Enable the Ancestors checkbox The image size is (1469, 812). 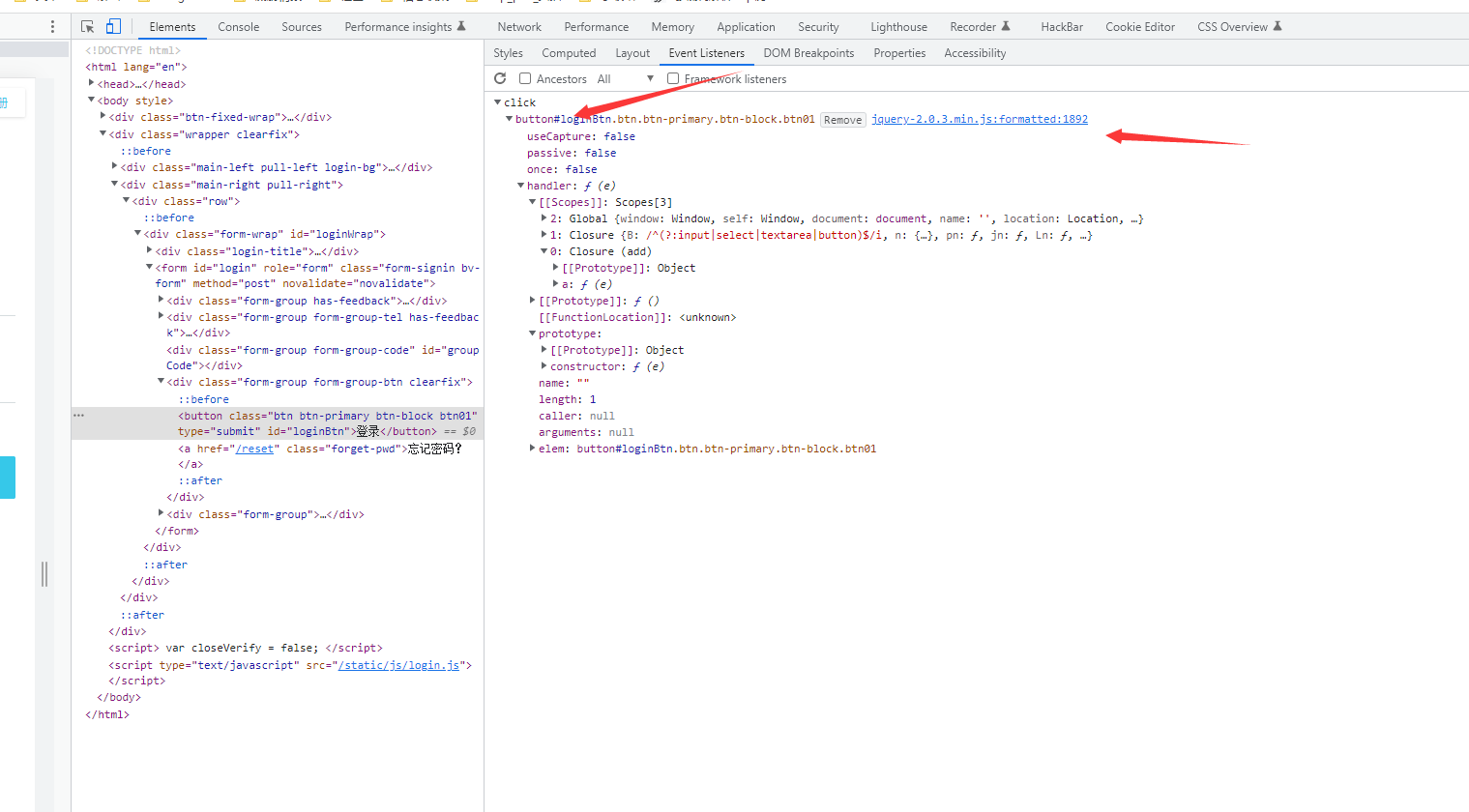525,78
